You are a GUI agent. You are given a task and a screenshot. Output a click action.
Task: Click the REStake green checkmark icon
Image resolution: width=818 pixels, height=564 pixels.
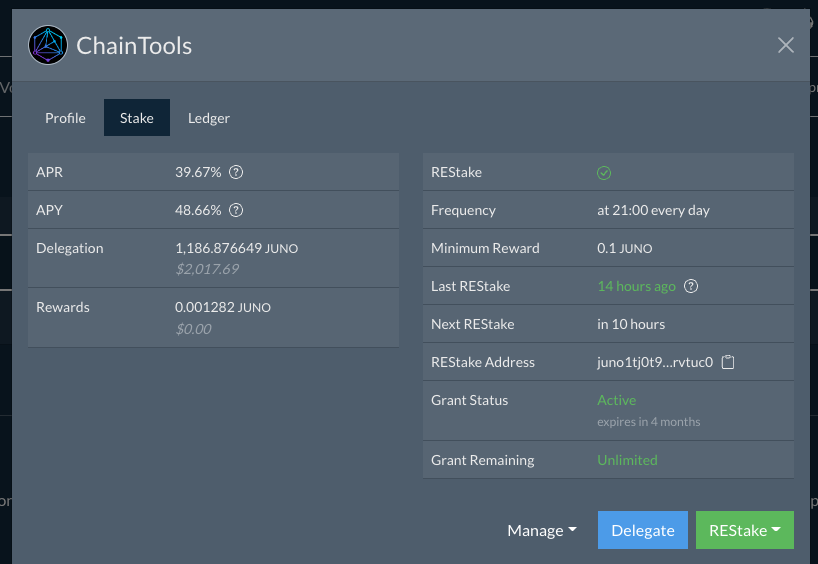604,173
